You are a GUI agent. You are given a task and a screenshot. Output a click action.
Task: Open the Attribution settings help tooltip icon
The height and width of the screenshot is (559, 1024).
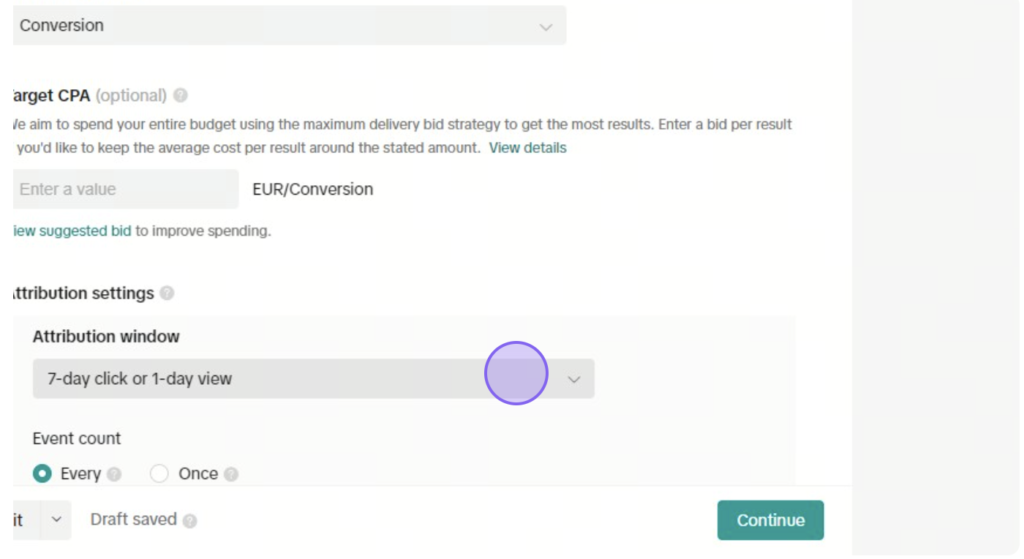167,293
